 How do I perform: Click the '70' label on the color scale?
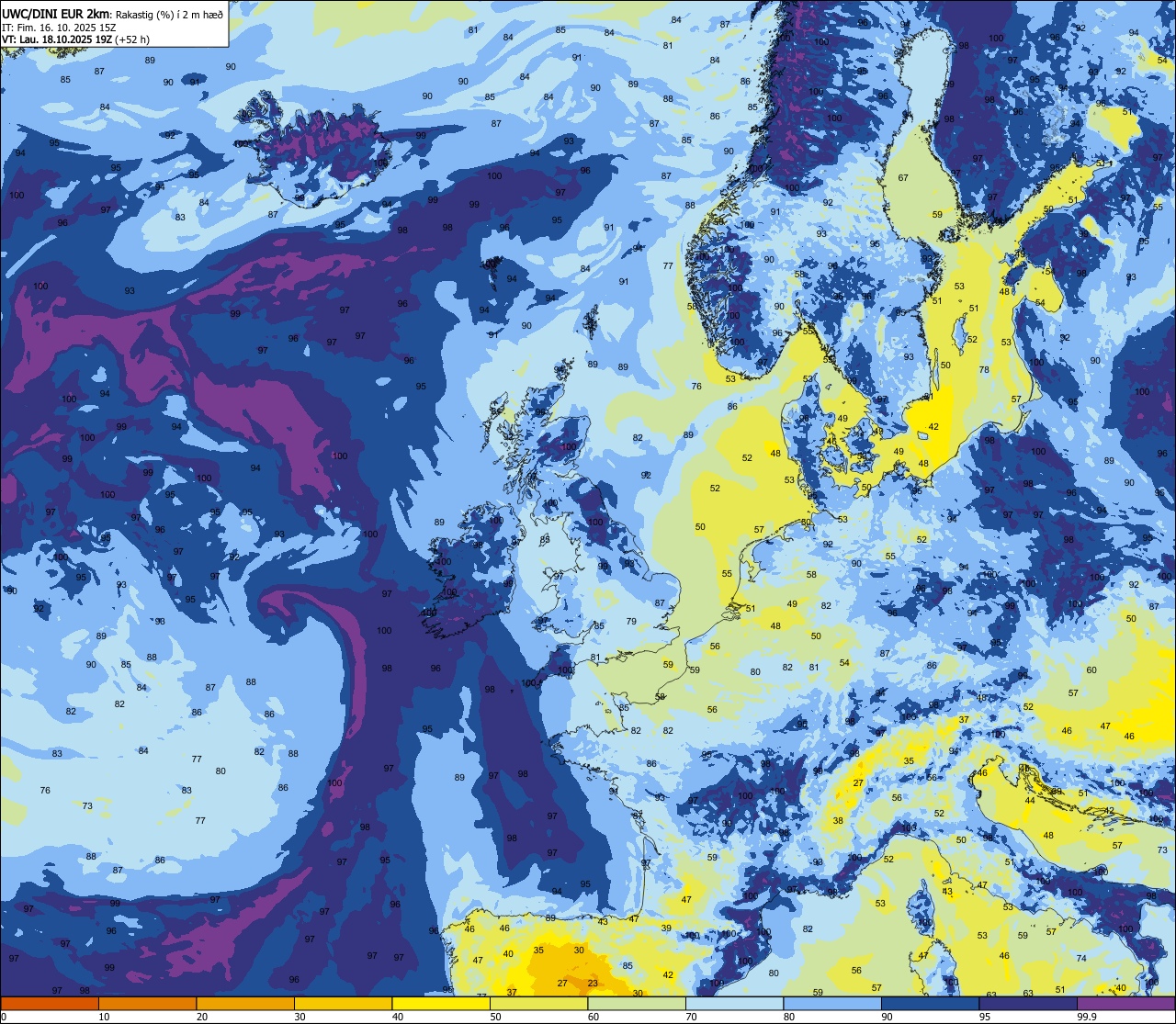pyautogui.click(x=691, y=1017)
